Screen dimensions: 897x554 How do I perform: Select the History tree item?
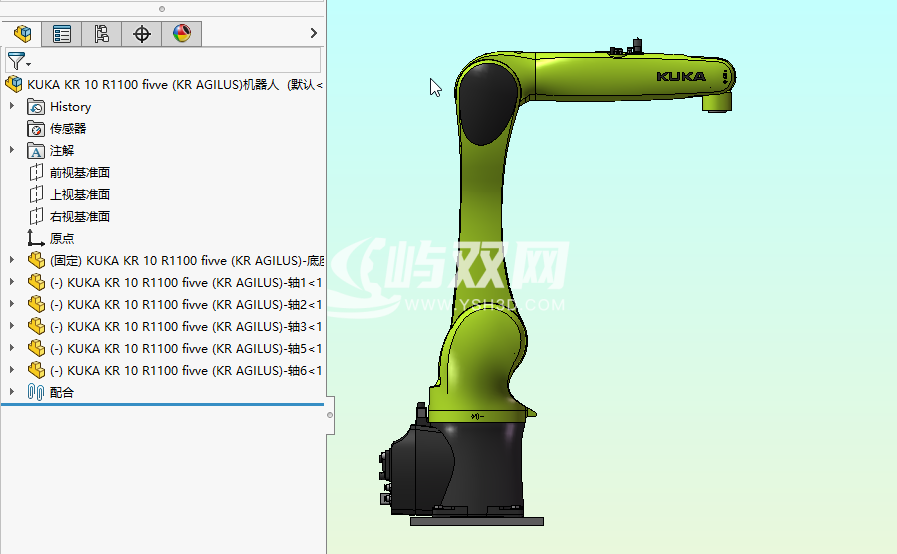pyautogui.click(x=70, y=107)
